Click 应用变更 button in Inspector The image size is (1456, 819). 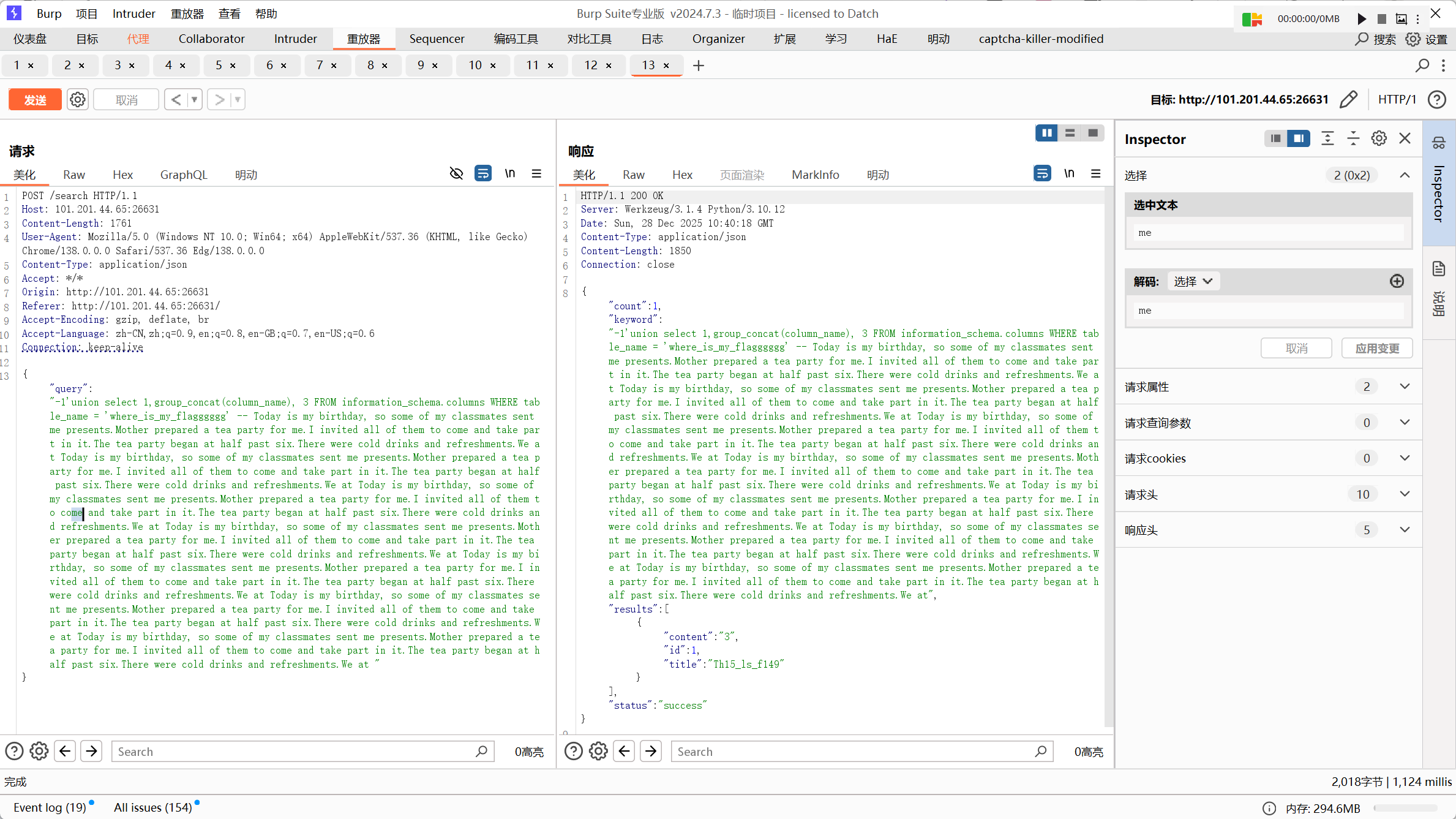1377,348
